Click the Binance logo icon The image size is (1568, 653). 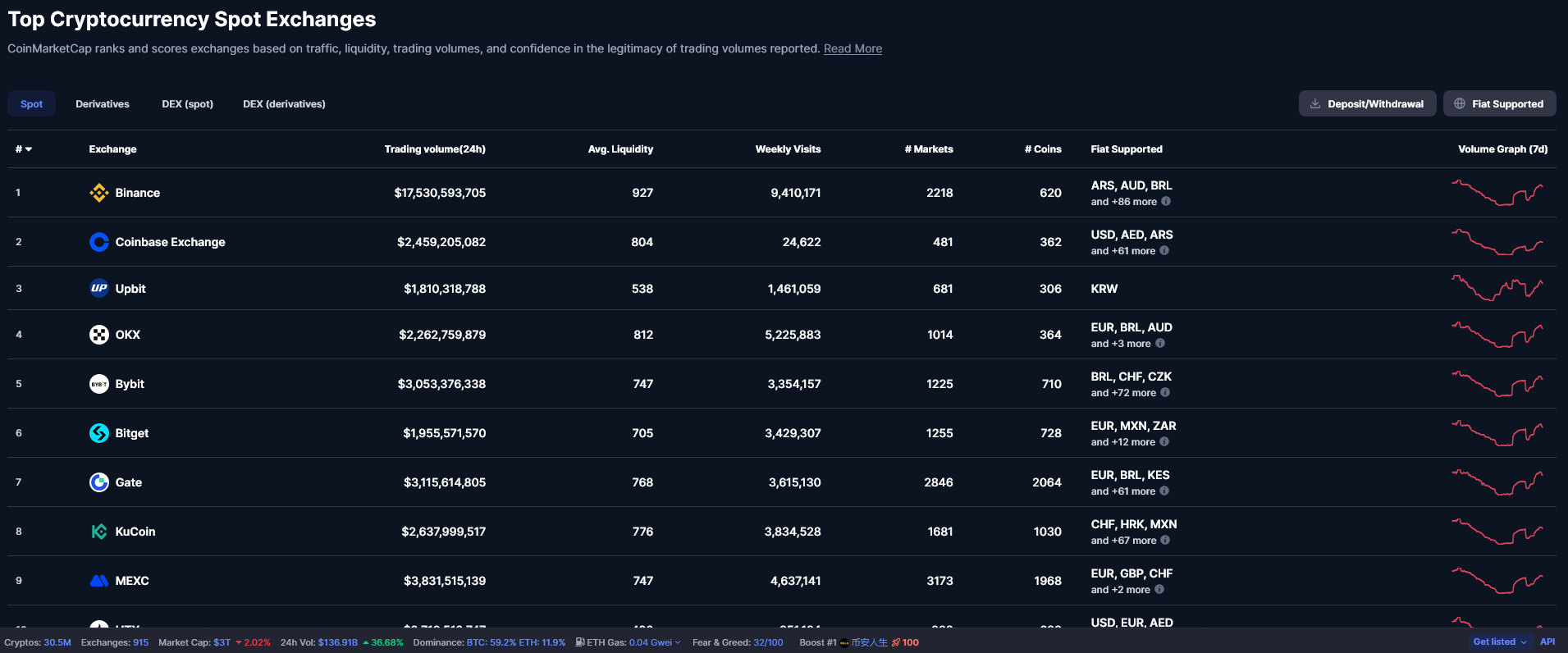[98, 193]
